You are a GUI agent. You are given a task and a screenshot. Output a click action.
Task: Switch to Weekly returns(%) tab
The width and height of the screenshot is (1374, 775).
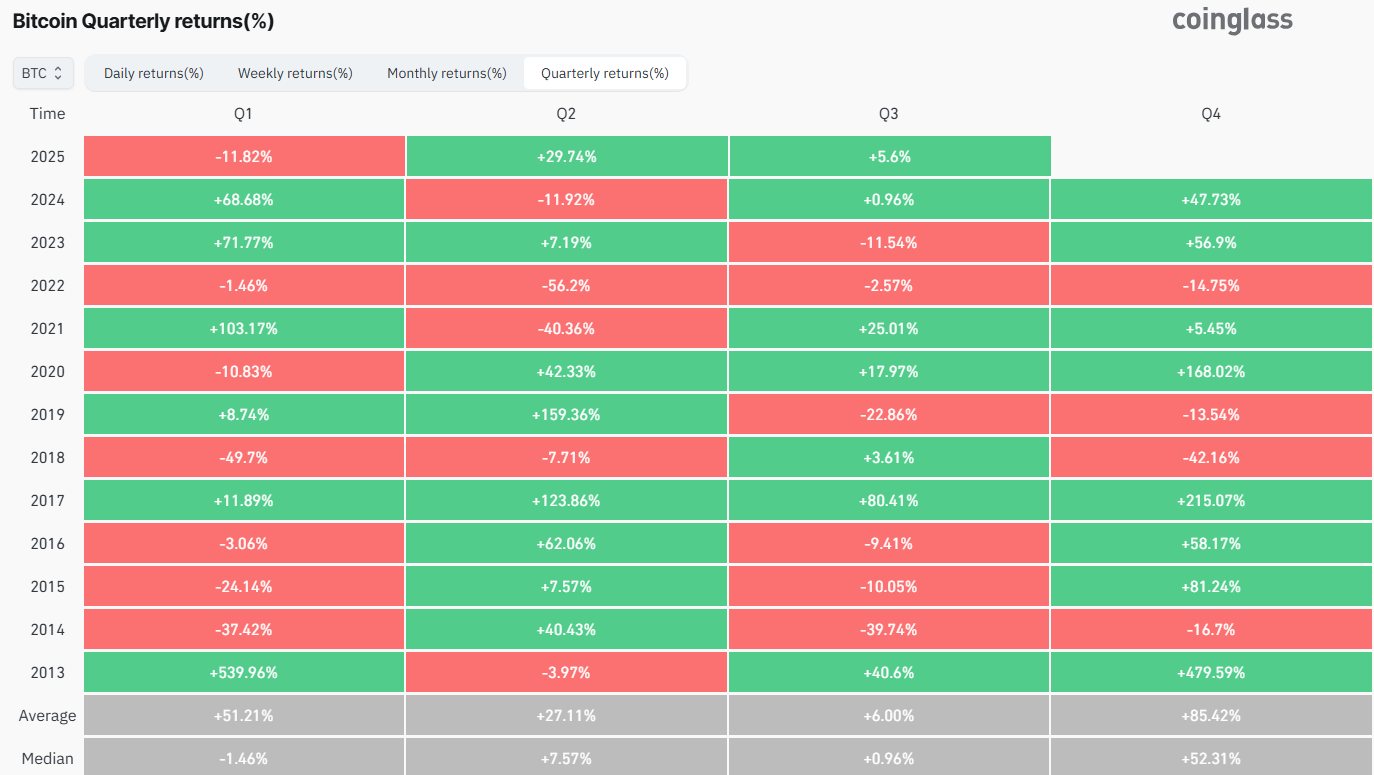click(x=295, y=73)
